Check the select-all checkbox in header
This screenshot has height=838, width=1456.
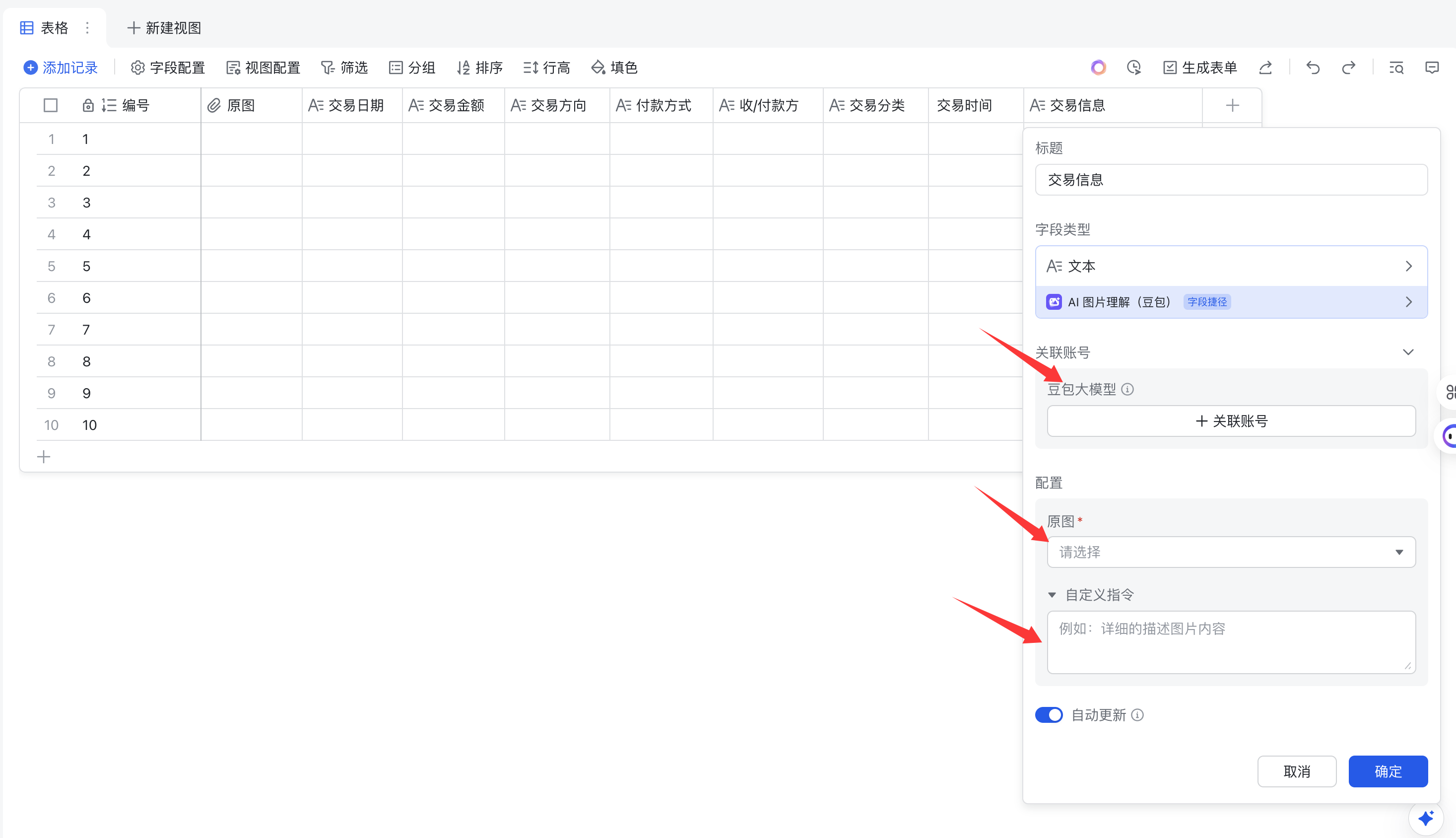tap(51, 105)
